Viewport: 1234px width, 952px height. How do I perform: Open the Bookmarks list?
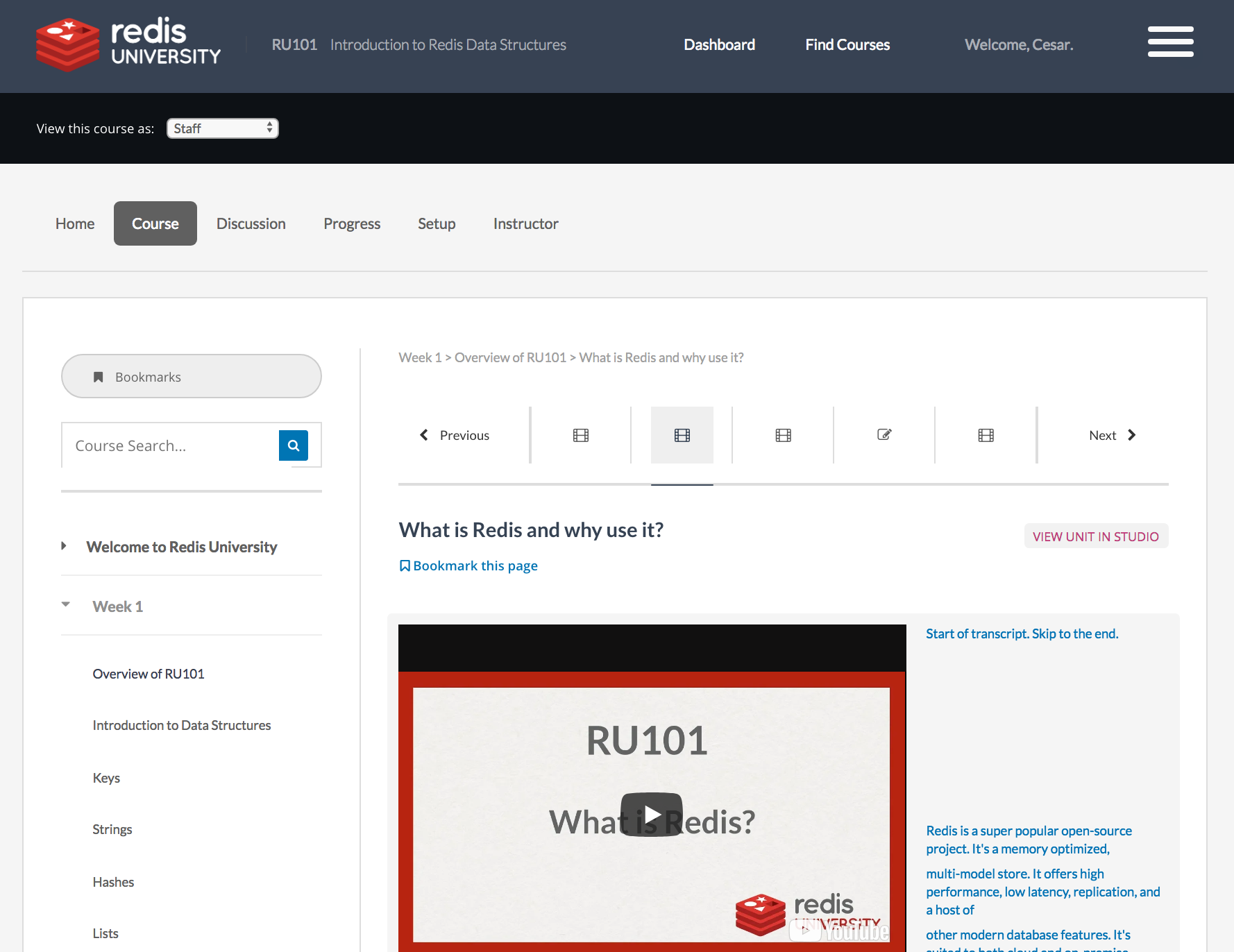[192, 377]
